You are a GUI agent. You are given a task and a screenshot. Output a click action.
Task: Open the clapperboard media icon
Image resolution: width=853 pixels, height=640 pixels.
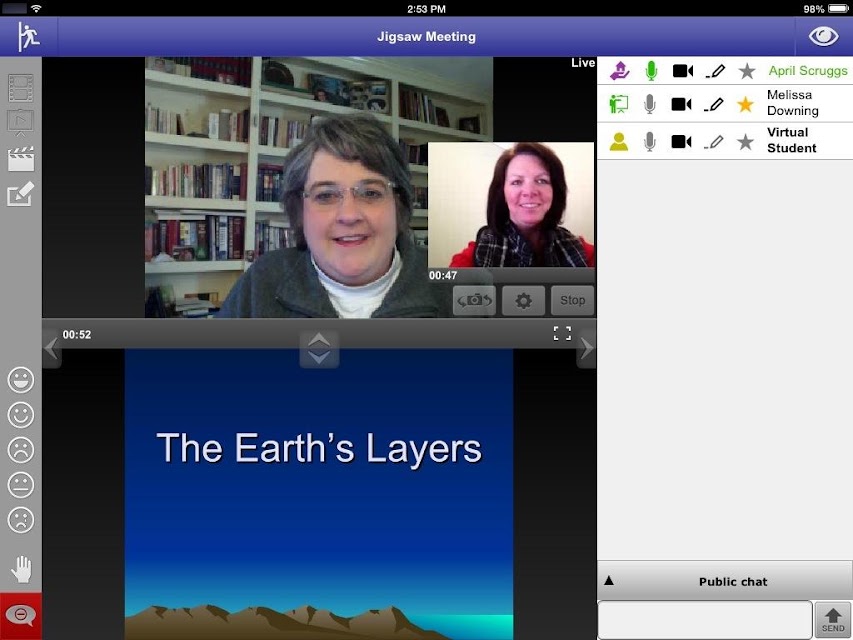[x=21, y=159]
